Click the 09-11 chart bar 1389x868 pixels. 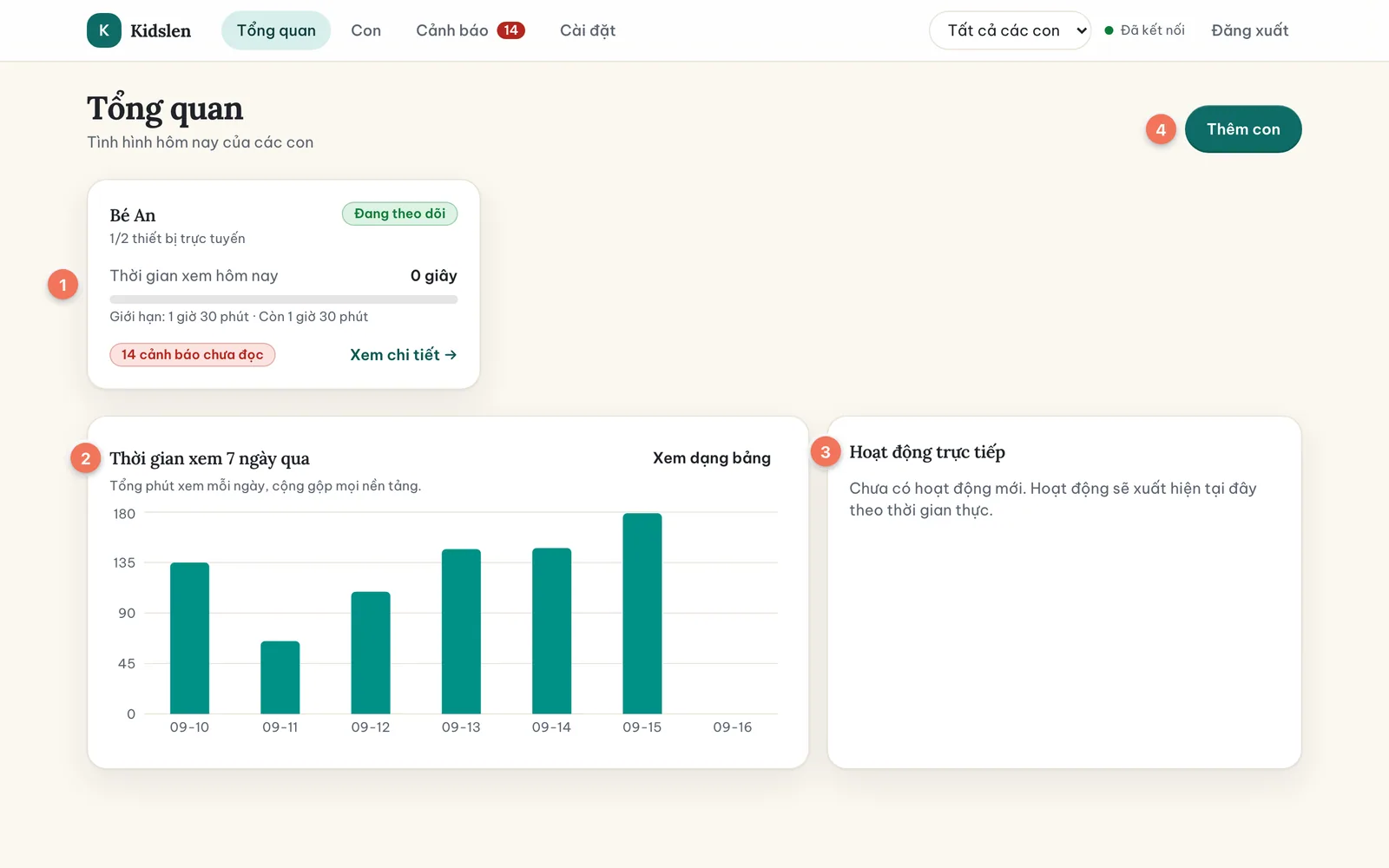(280, 677)
